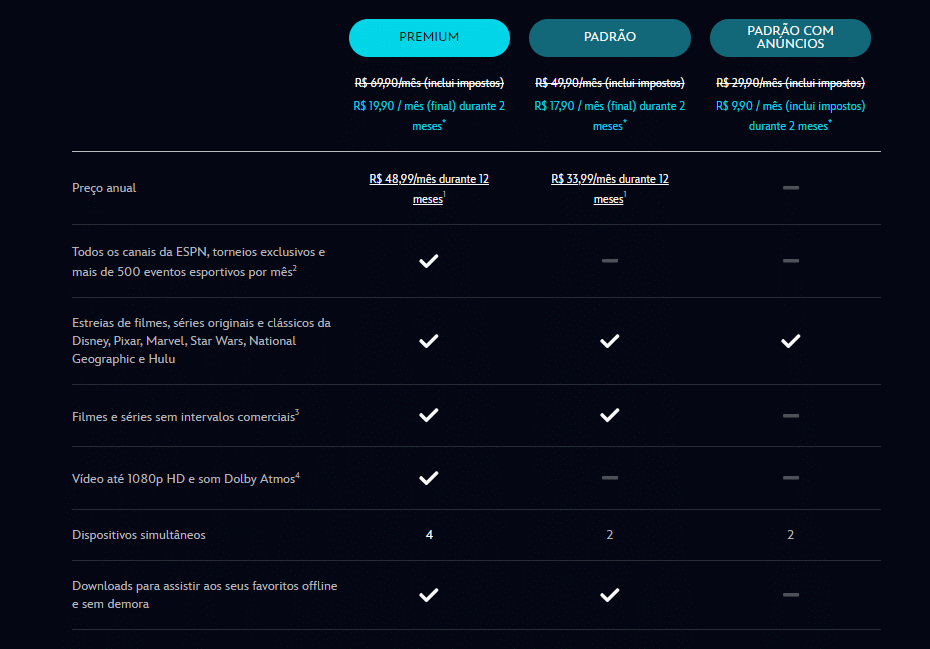930x649 pixels.
Task: Click the ad-supported plan checkmark for Disney premieres
Action: coord(791,341)
